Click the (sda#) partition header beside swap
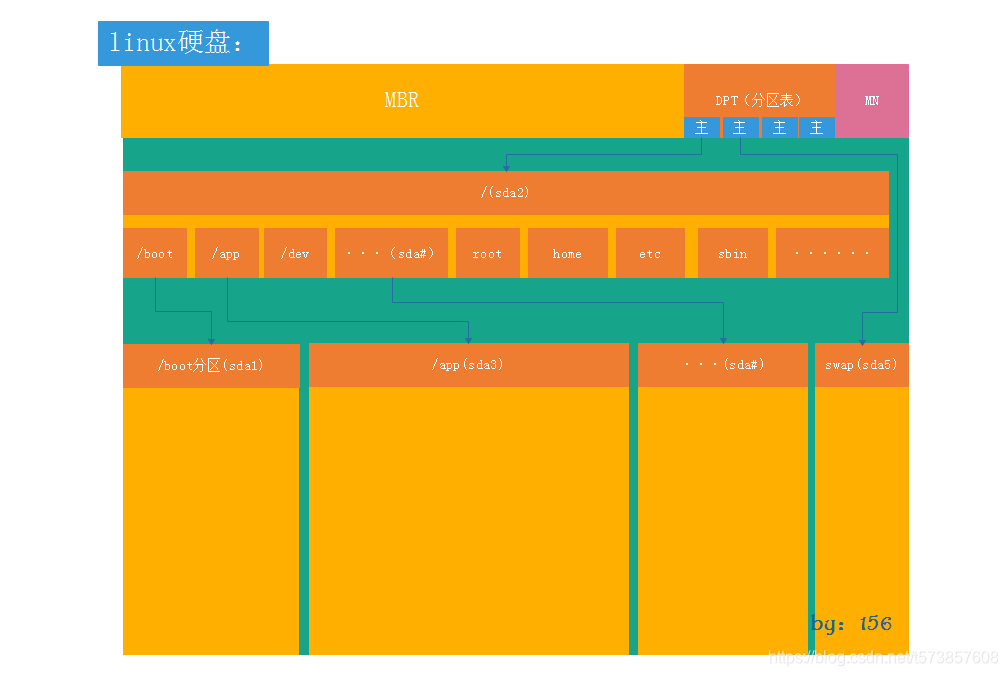 (x=723, y=364)
